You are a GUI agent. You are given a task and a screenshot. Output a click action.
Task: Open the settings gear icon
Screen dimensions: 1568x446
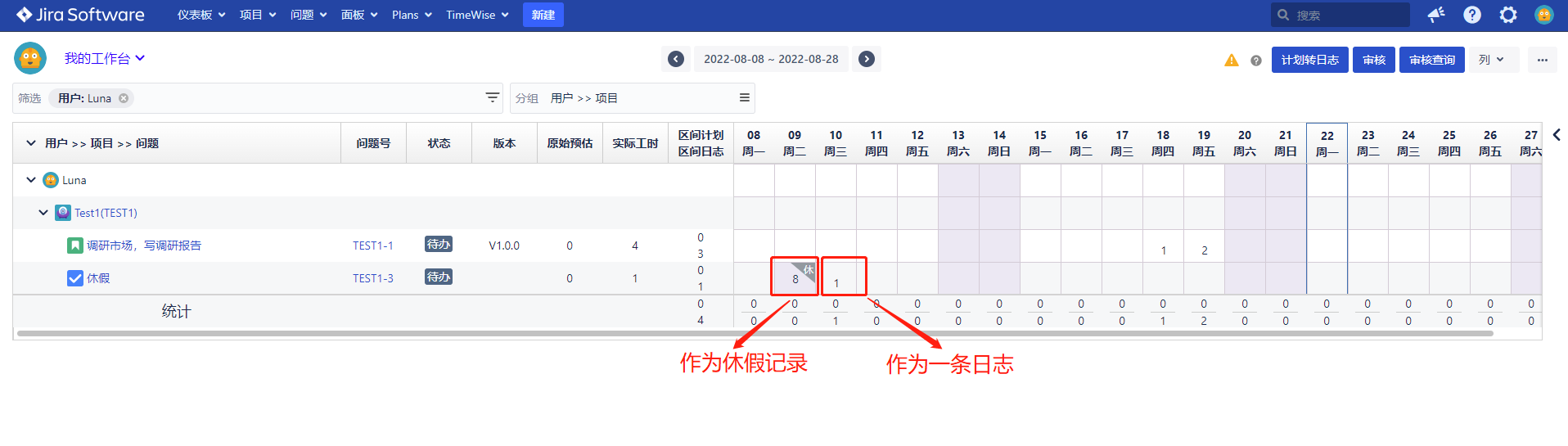coord(1507,15)
